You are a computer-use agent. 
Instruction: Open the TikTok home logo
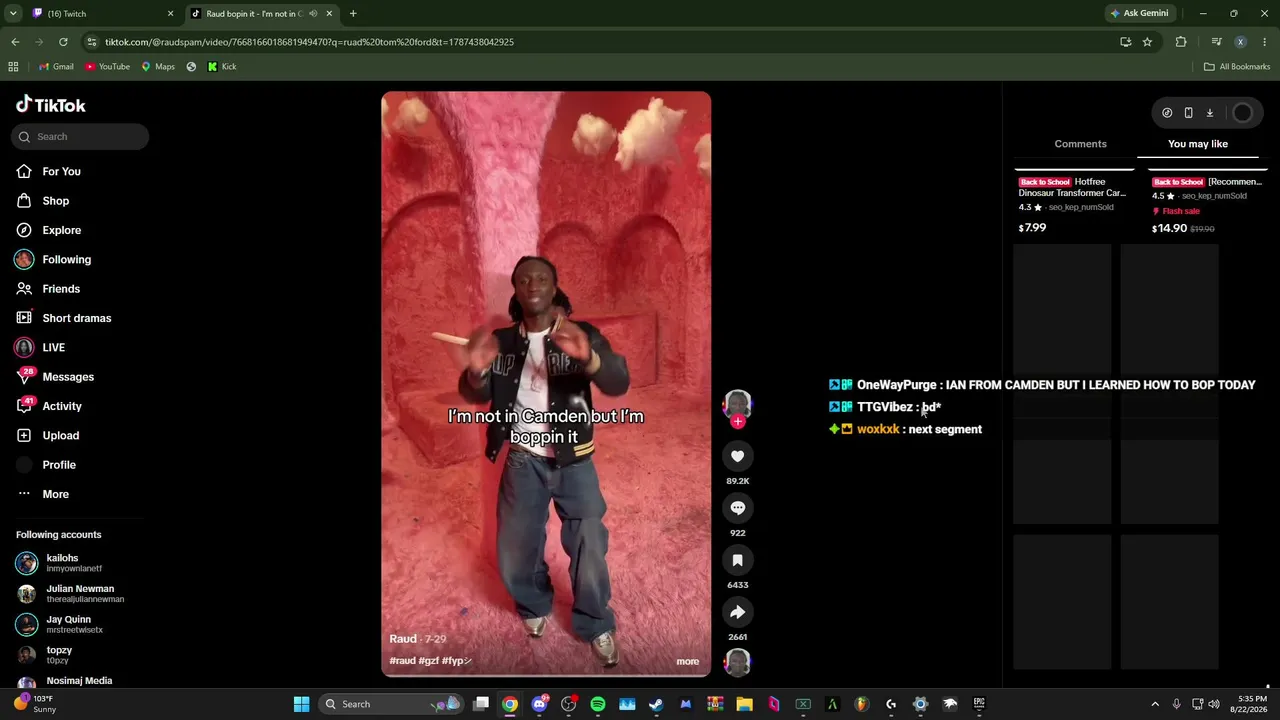(x=51, y=105)
